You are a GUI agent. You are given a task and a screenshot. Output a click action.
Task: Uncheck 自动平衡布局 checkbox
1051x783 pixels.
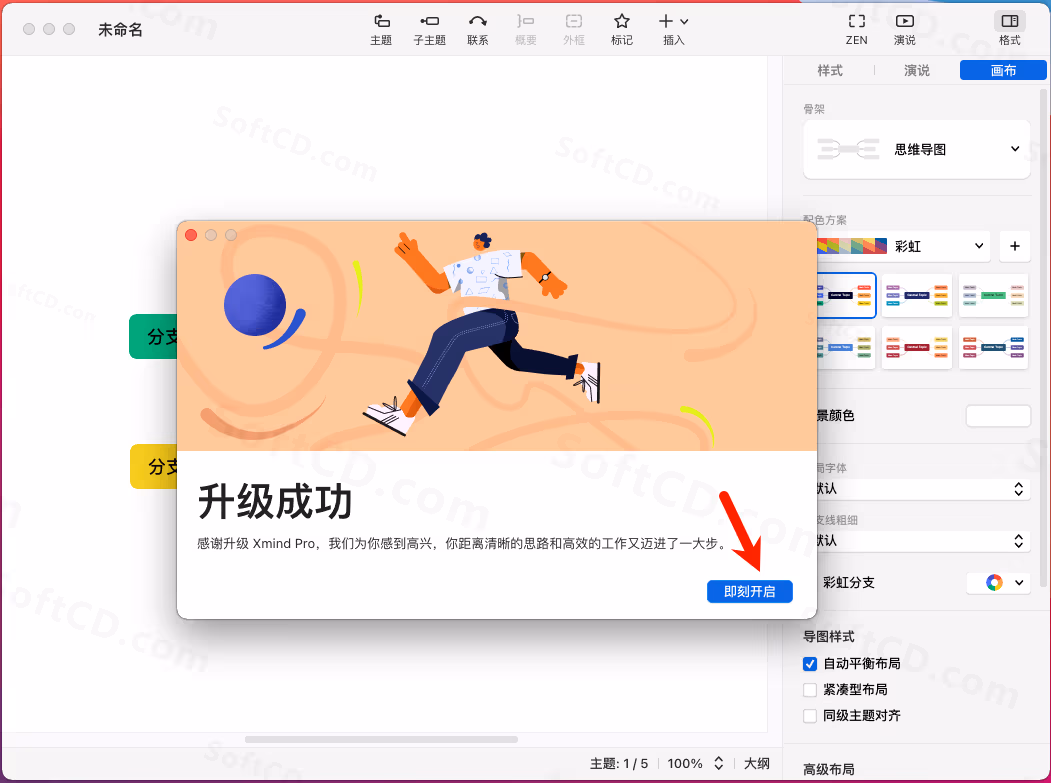pos(810,664)
